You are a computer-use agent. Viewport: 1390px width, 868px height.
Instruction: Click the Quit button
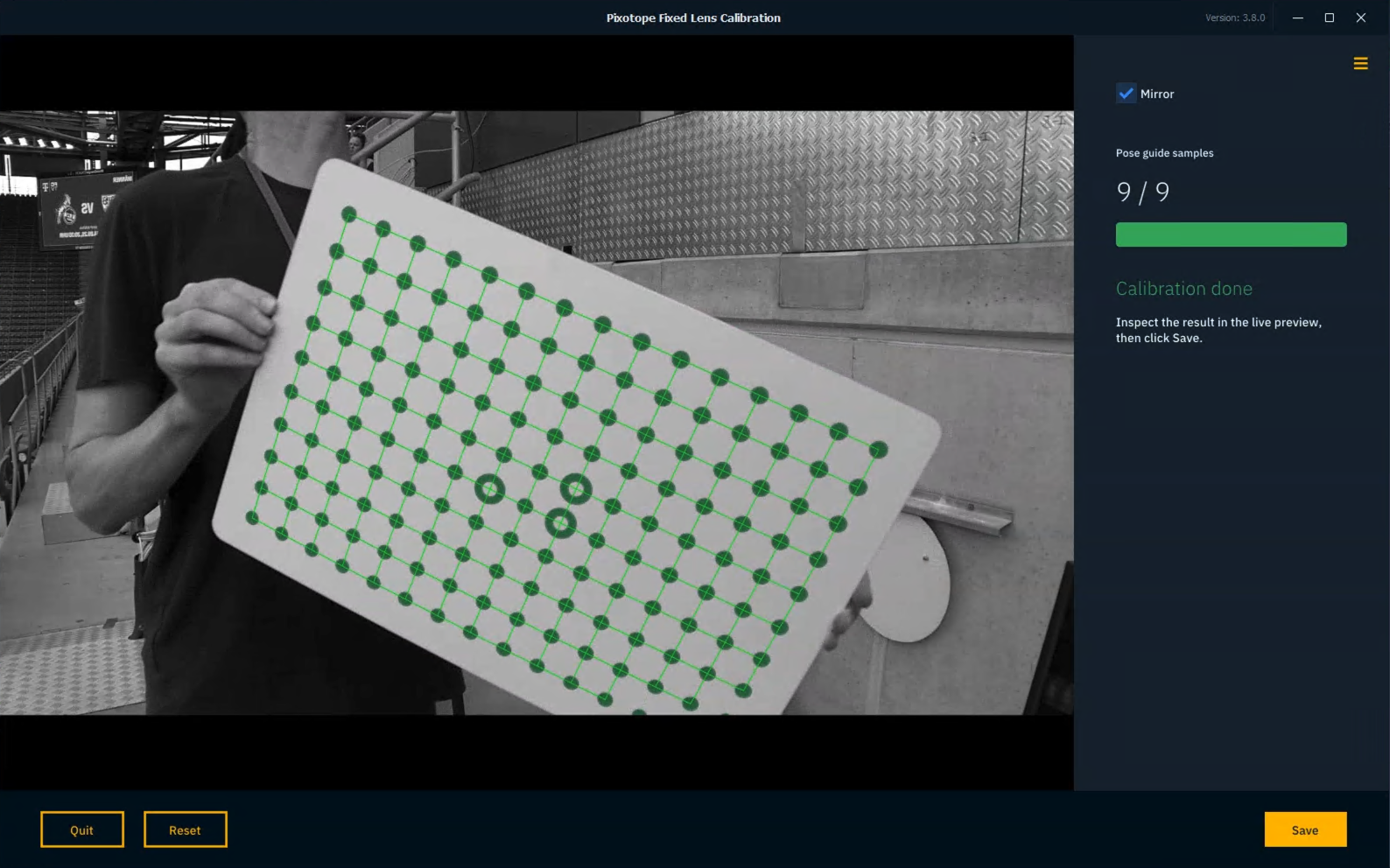(82, 829)
